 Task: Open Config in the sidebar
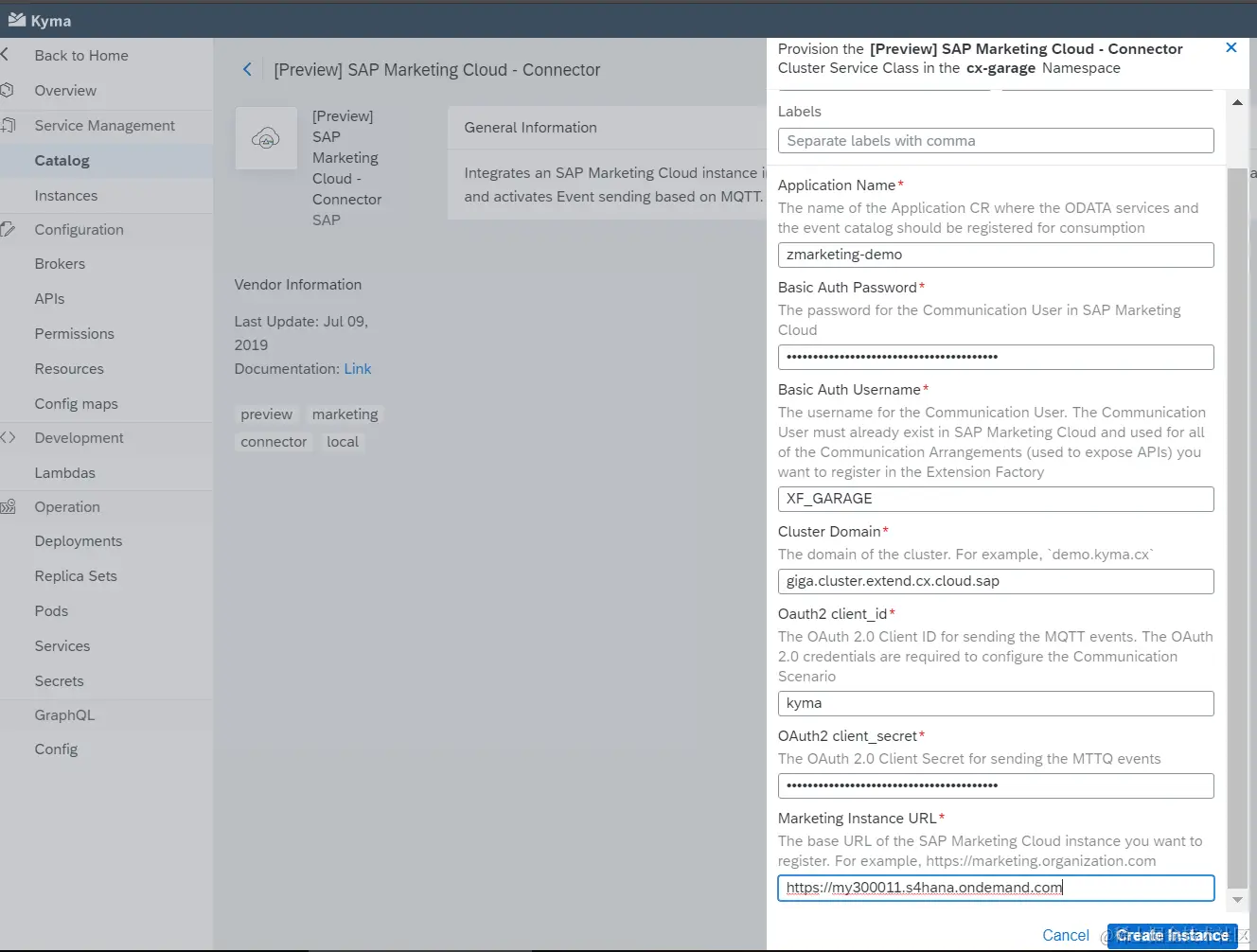56,749
